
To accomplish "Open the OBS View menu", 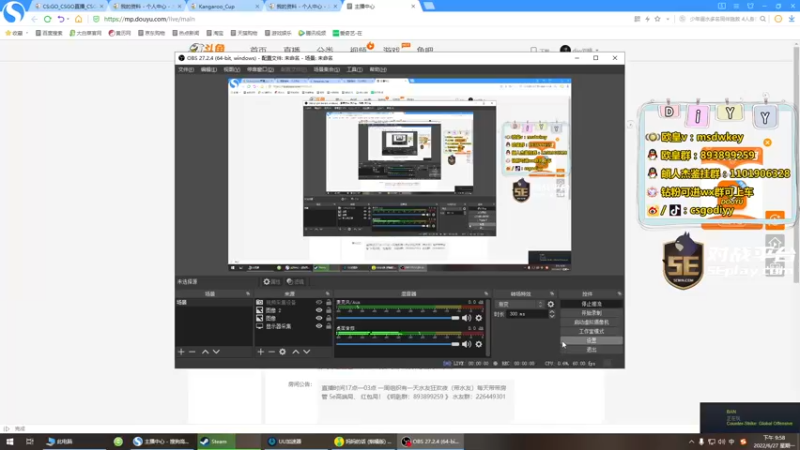I will coord(232,69).
